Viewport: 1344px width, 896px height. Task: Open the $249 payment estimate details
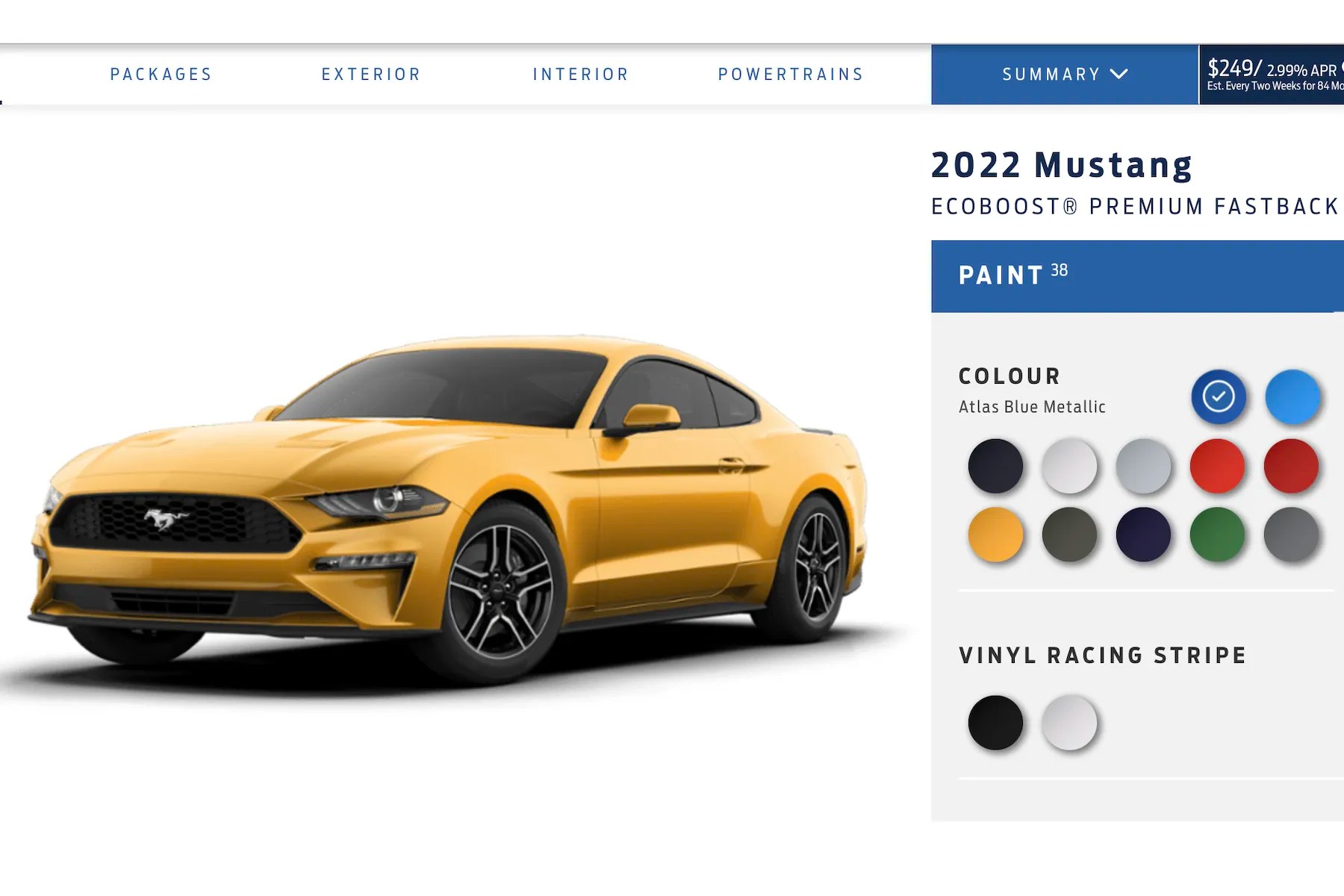(1272, 75)
